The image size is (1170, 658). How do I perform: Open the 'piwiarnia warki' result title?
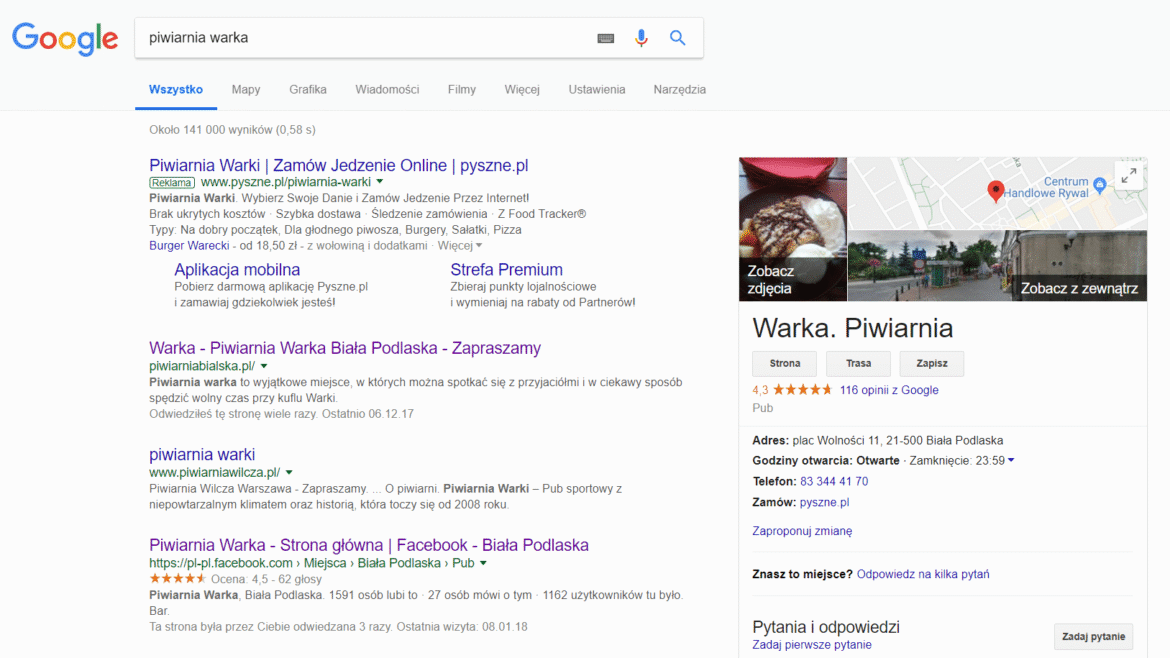point(201,454)
